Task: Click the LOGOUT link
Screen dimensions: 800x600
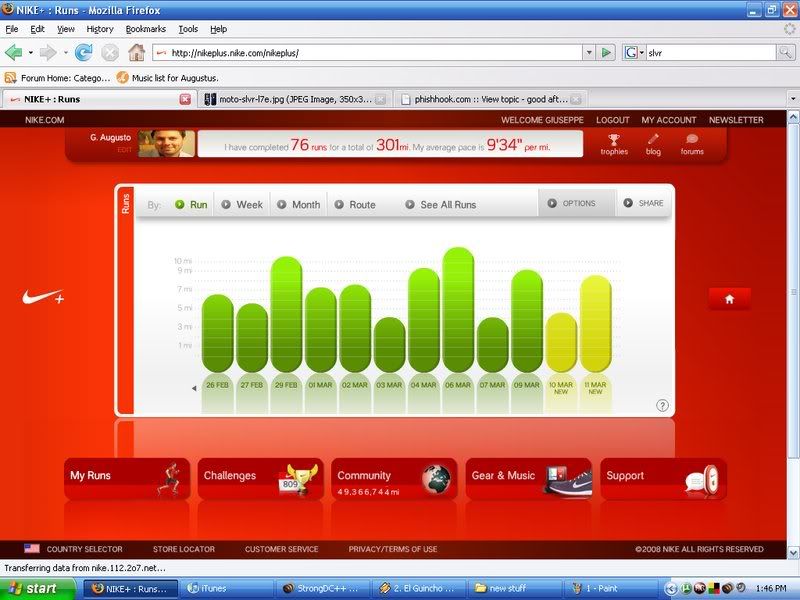Action: 612,120
